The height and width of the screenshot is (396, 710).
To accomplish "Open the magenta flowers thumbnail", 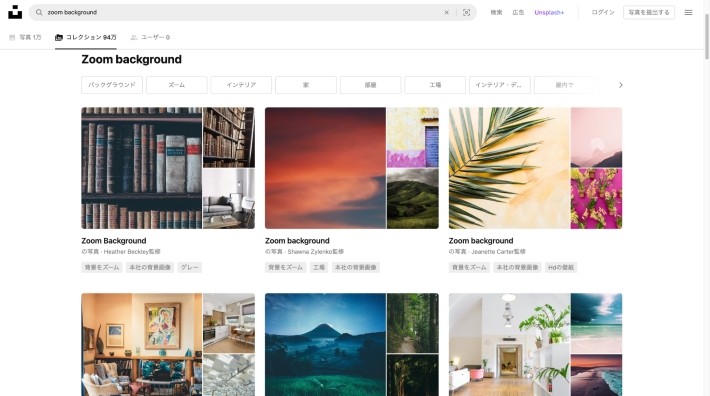I will (x=596, y=199).
